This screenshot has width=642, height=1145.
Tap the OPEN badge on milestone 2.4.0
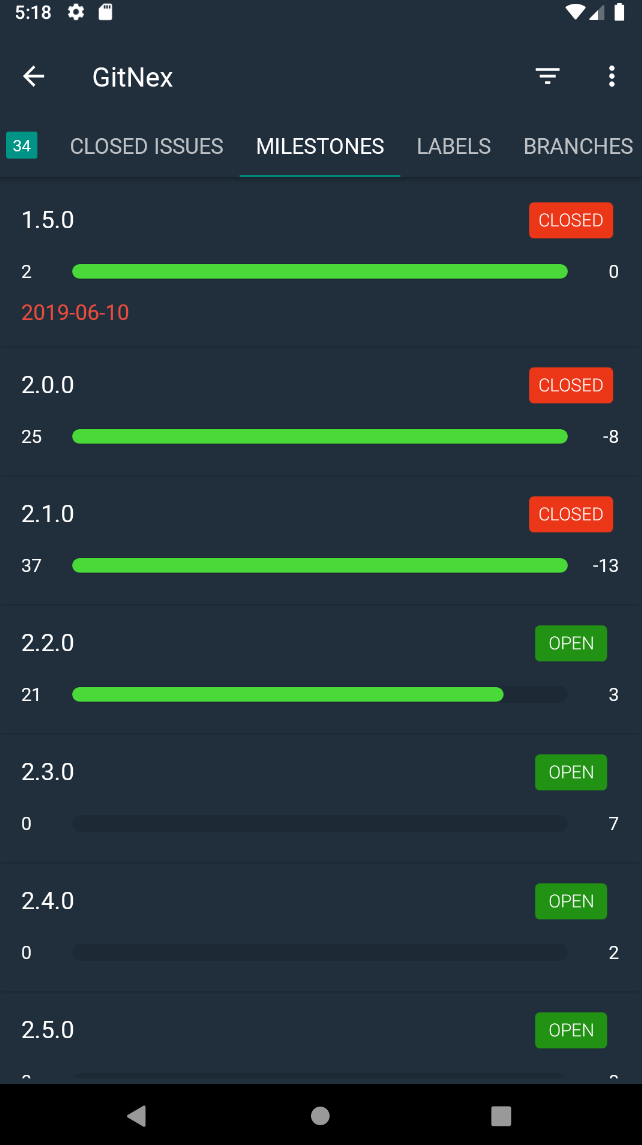click(x=571, y=901)
